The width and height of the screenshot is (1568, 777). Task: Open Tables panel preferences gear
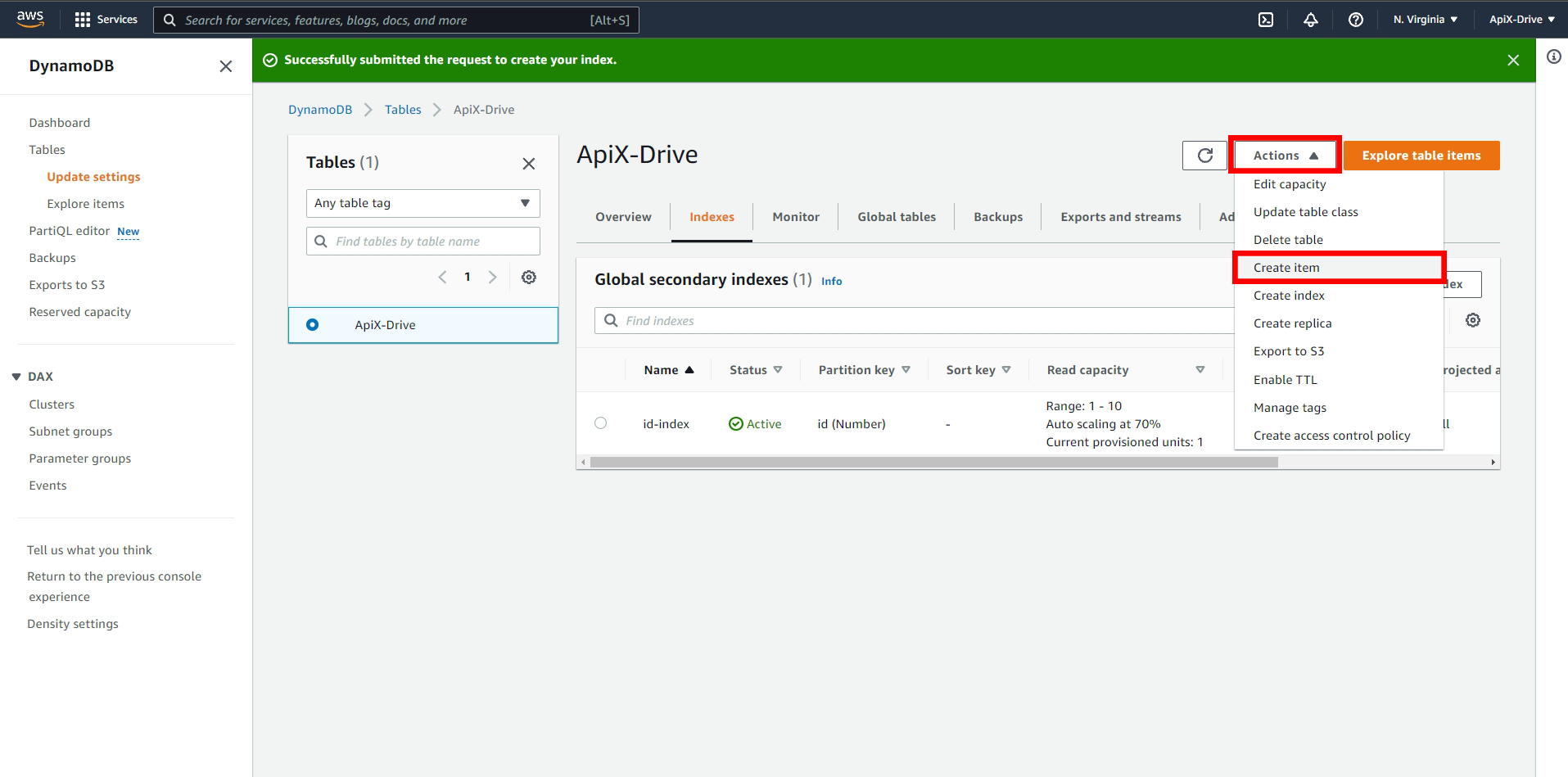pos(529,278)
